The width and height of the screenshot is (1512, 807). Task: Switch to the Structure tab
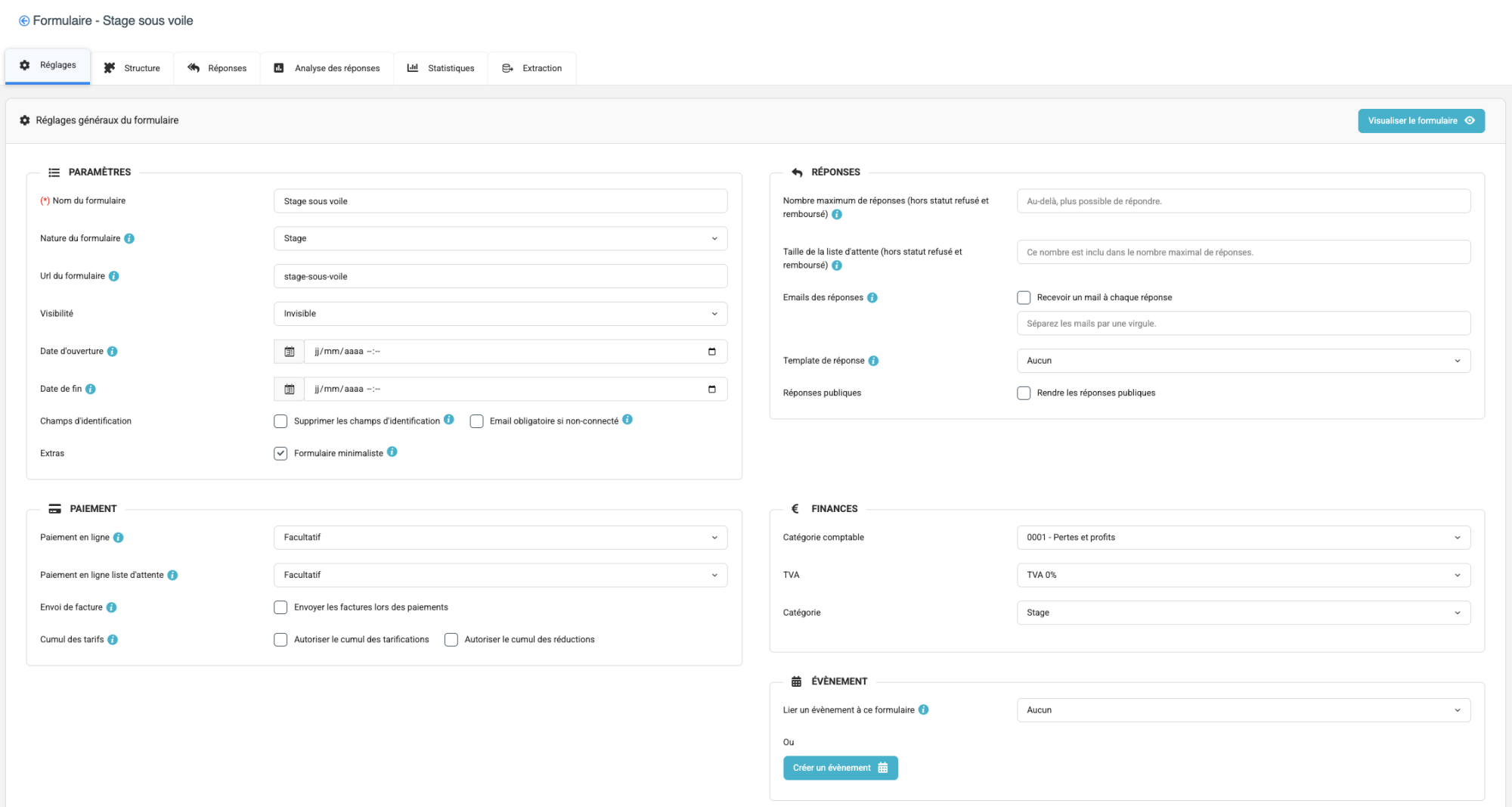pos(132,68)
